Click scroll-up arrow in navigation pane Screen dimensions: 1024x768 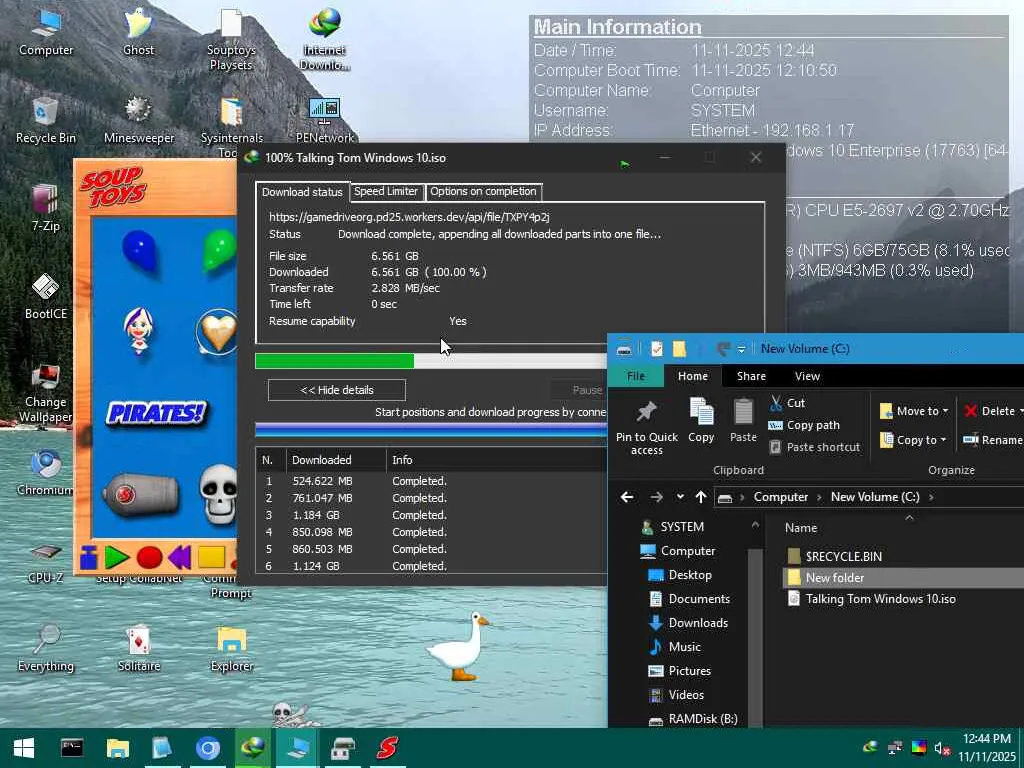click(755, 524)
